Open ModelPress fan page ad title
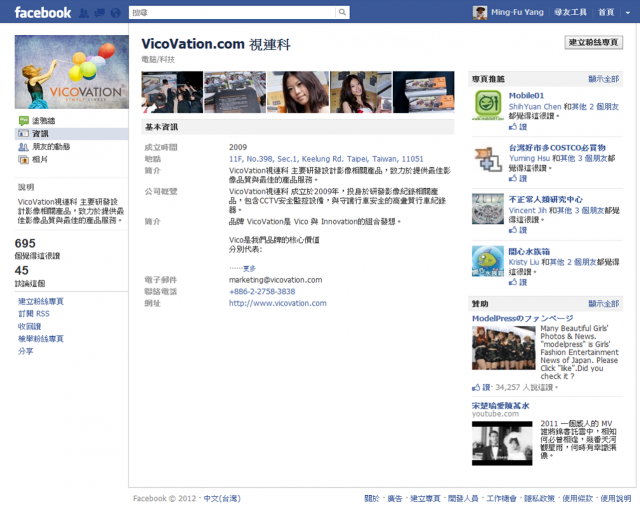The width and height of the screenshot is (640, 510). (522, 318)
